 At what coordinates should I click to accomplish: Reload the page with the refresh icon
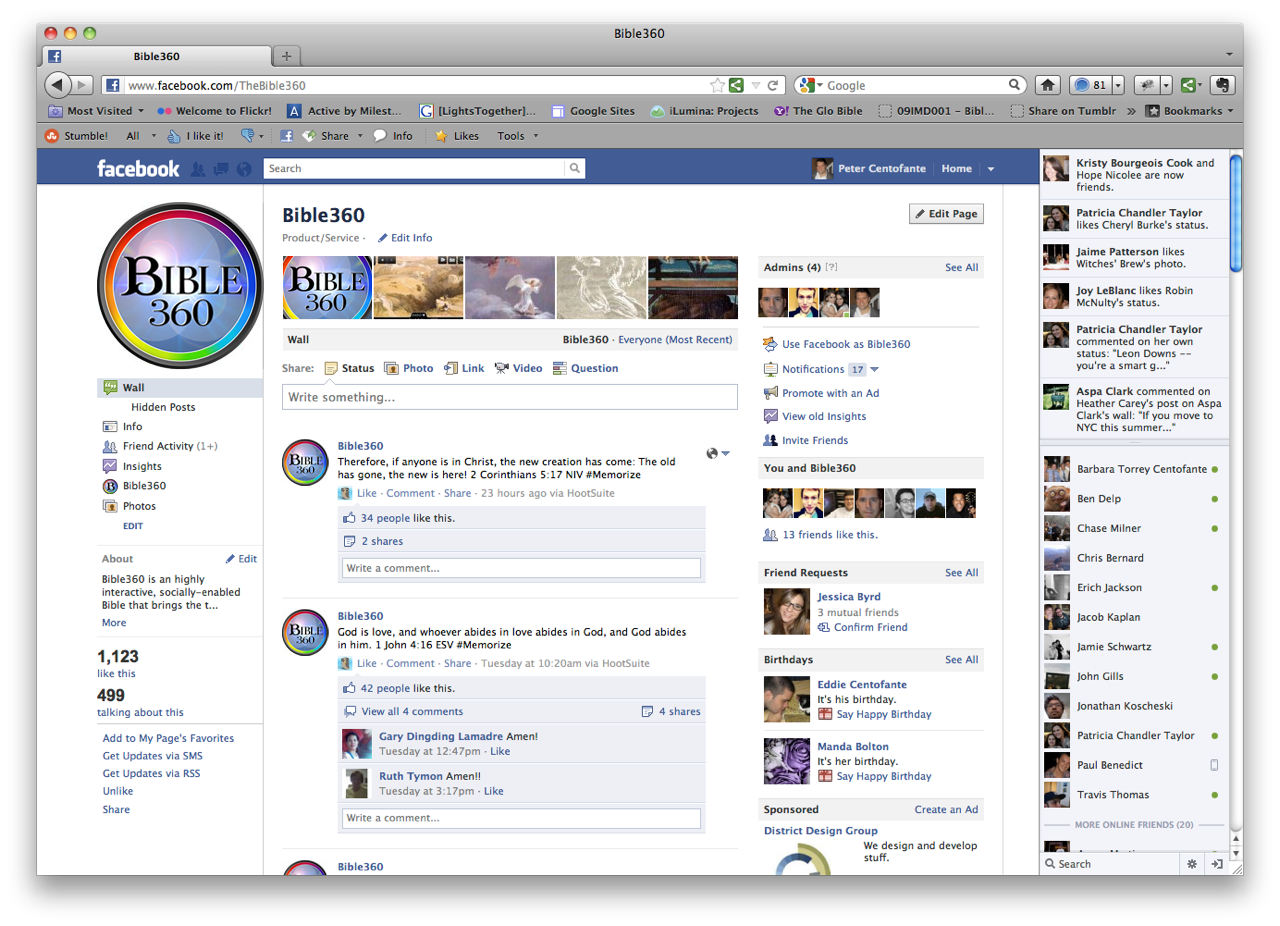pos(773,86)
